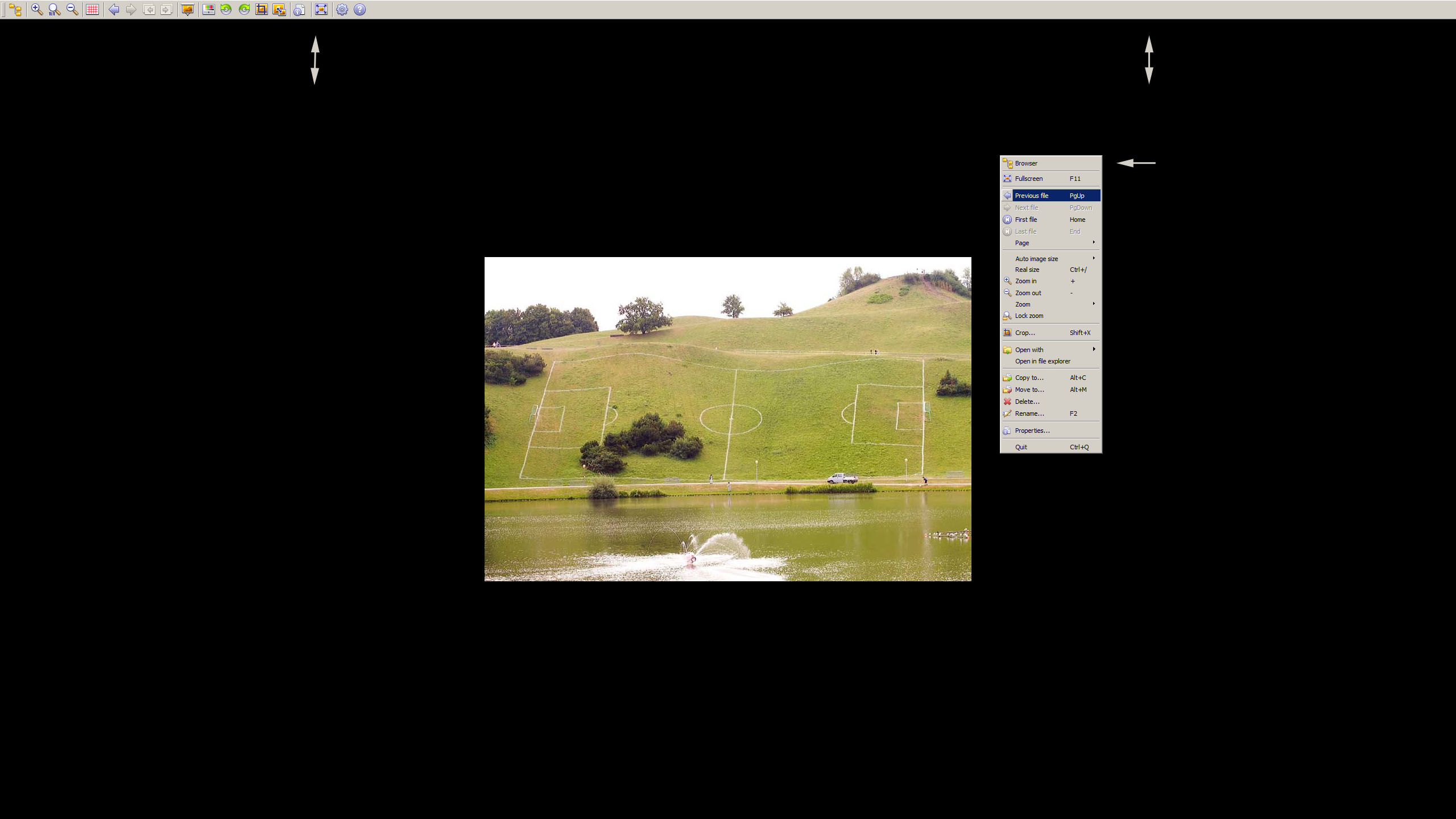Open the Browser folder tree icon
1456x819 pixels.
point(15,10)
